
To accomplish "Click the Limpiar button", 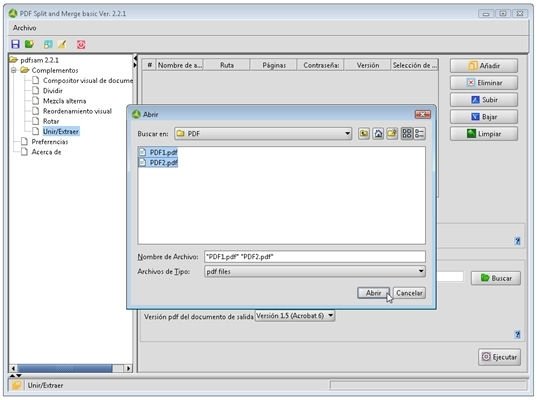I will pyautogui.click(x=484, y=134).
